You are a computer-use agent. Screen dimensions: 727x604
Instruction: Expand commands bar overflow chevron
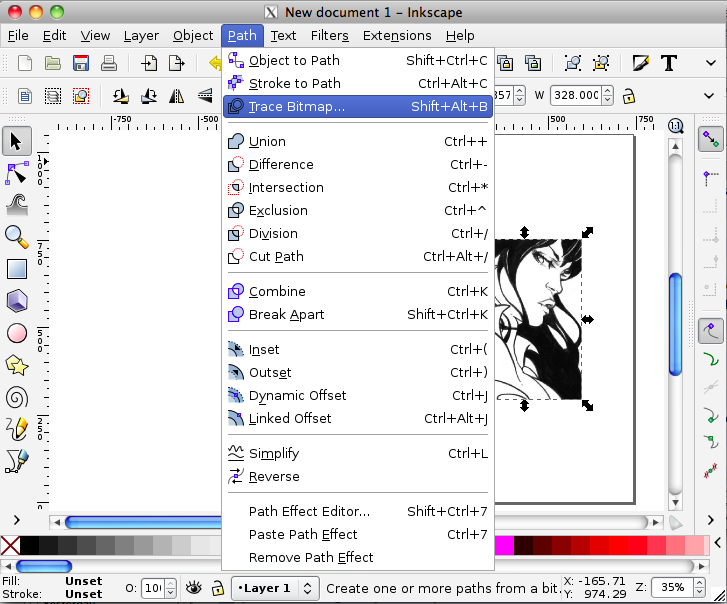point(710,63)
